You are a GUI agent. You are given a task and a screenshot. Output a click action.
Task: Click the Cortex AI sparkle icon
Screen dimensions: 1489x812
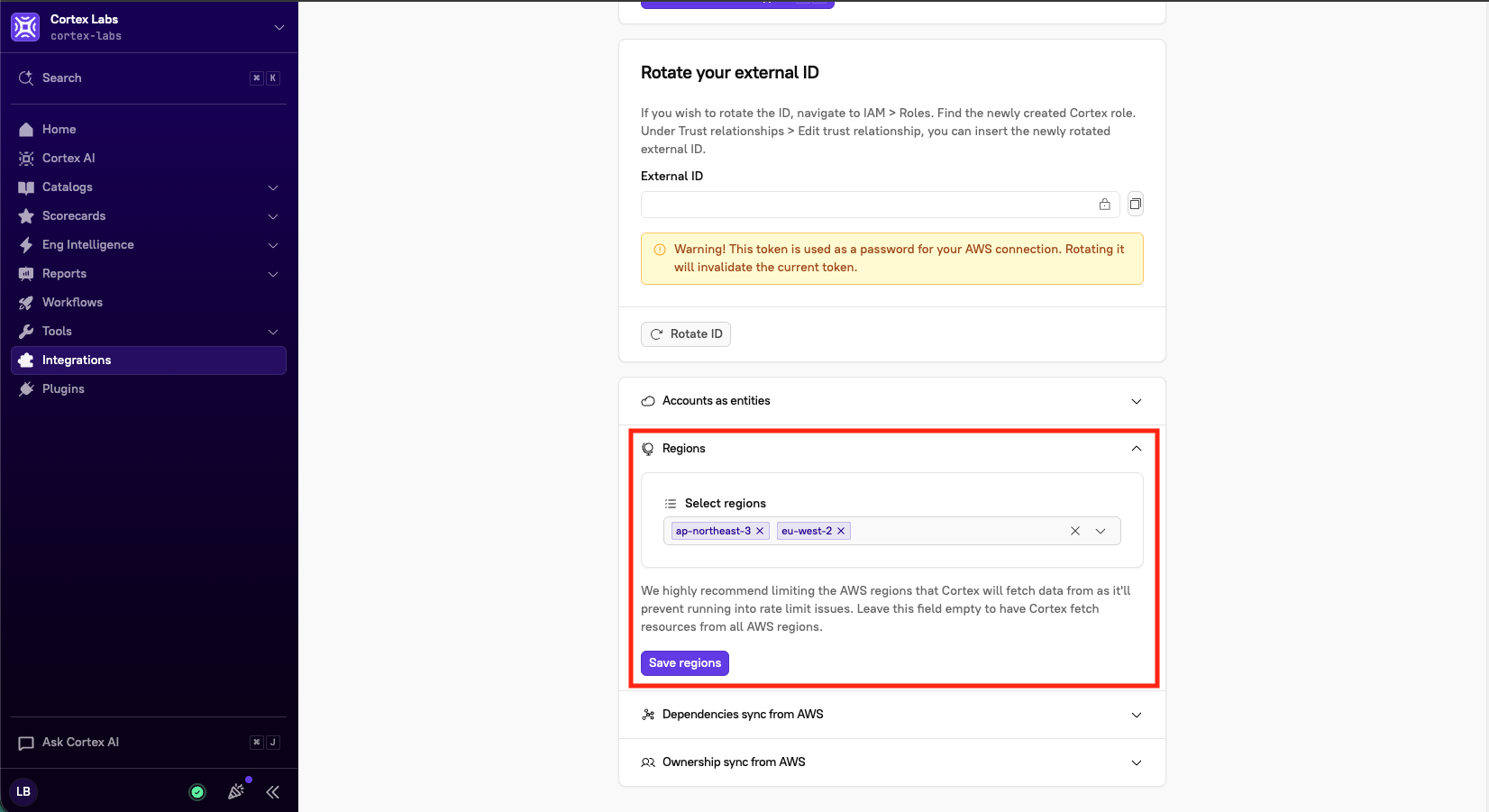point(26,159)
